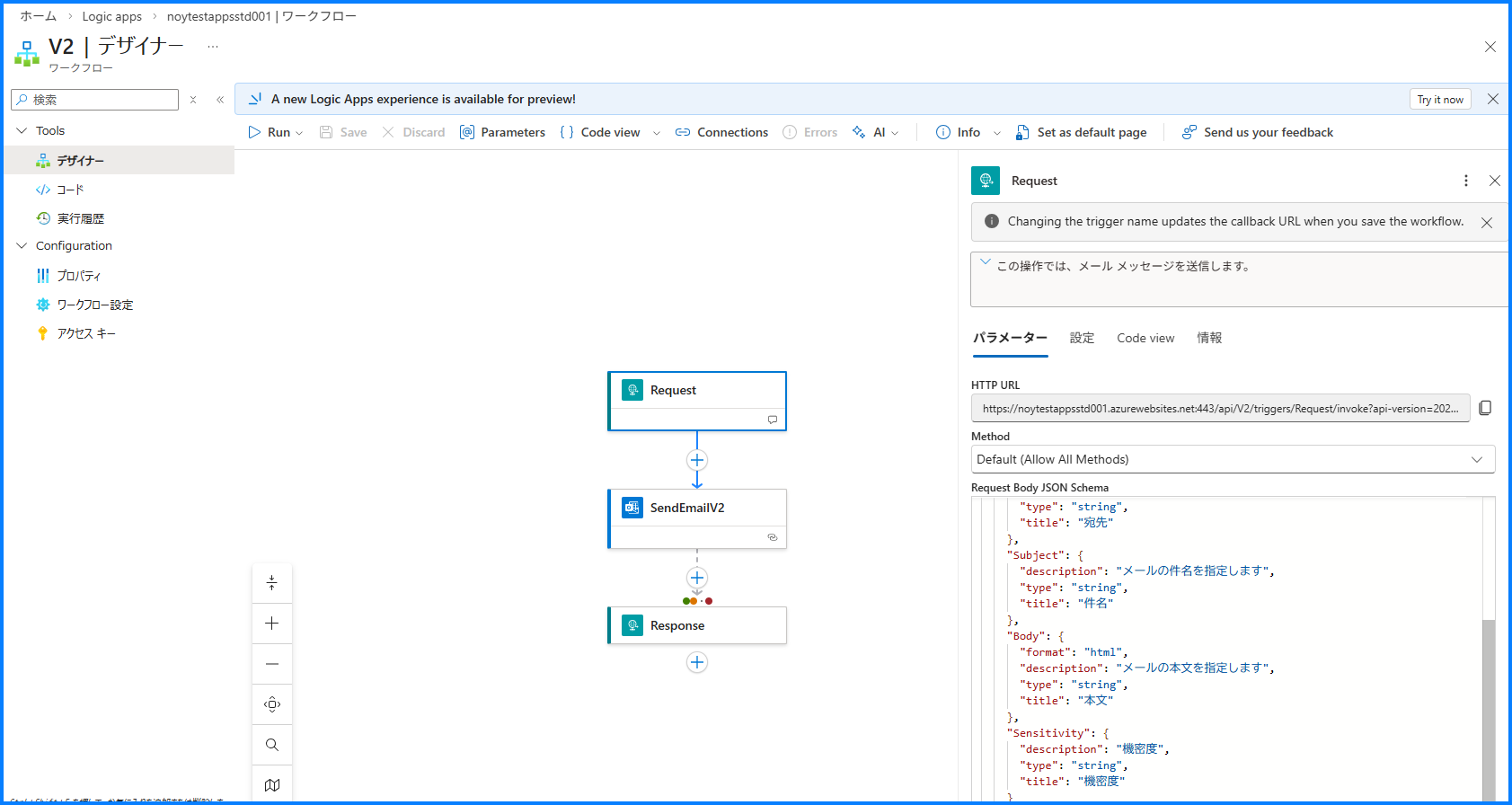Toggle the minimap
The image size is (1512, 805).
point(272,784)
